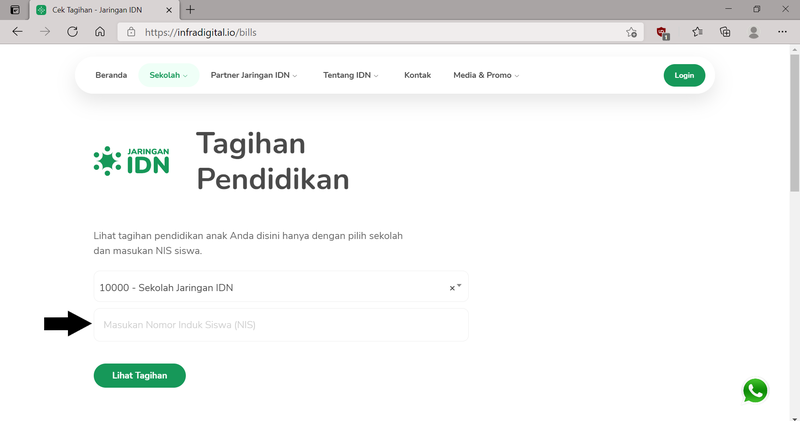Open the WhatsApp chat icon

[755, 391]
